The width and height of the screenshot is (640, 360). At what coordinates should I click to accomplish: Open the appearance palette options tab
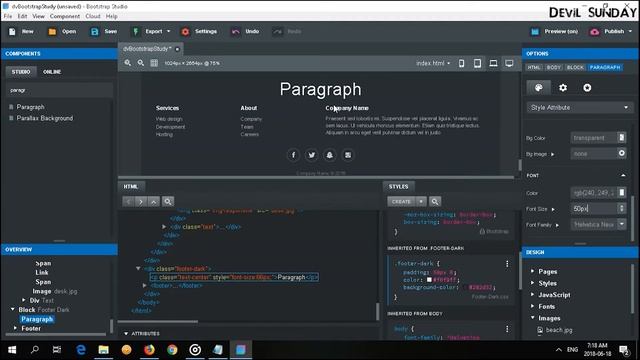[538, 87]
